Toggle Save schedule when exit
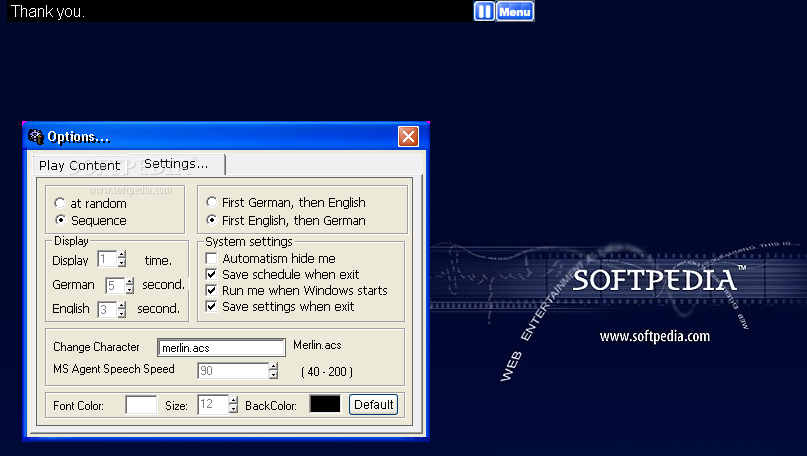Image resolution: width=807 pixels, height=456 pixels. [211, 274]
